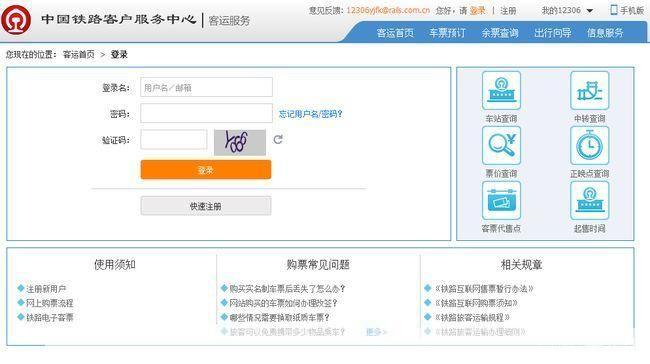Click the 登录 link in the header
This screenshot has height=364, width=650.
pyautogui.click(x=478, y=11)
